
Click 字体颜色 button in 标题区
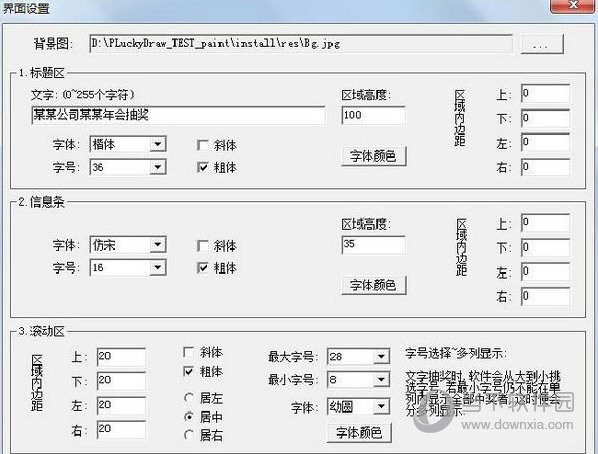pos(374,156)
